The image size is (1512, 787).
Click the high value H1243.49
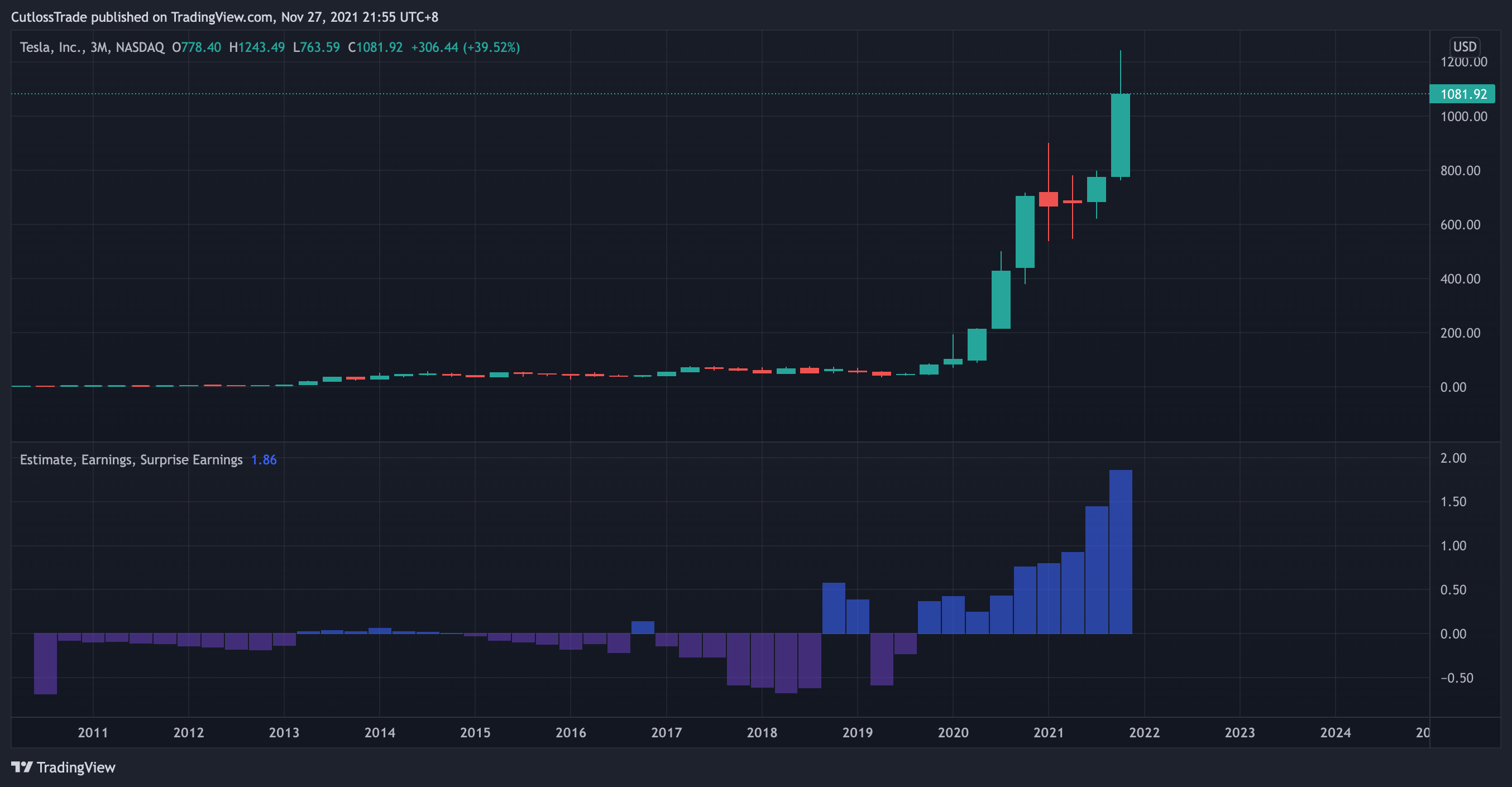(x=257, y=47)
